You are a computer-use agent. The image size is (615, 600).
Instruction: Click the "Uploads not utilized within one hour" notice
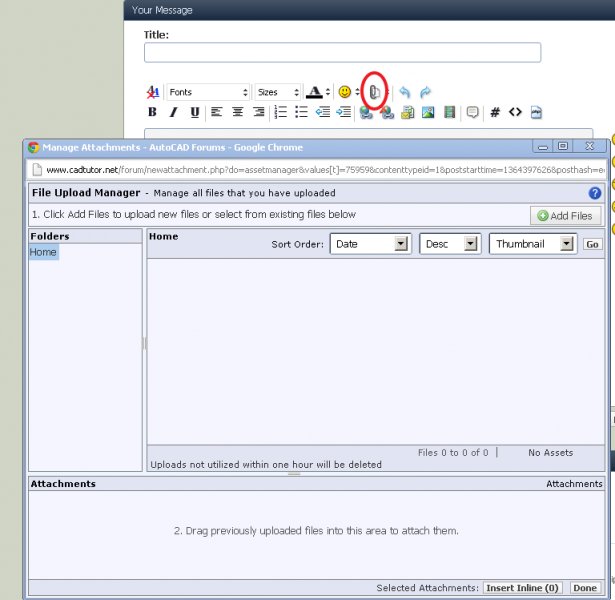(266, 465)
